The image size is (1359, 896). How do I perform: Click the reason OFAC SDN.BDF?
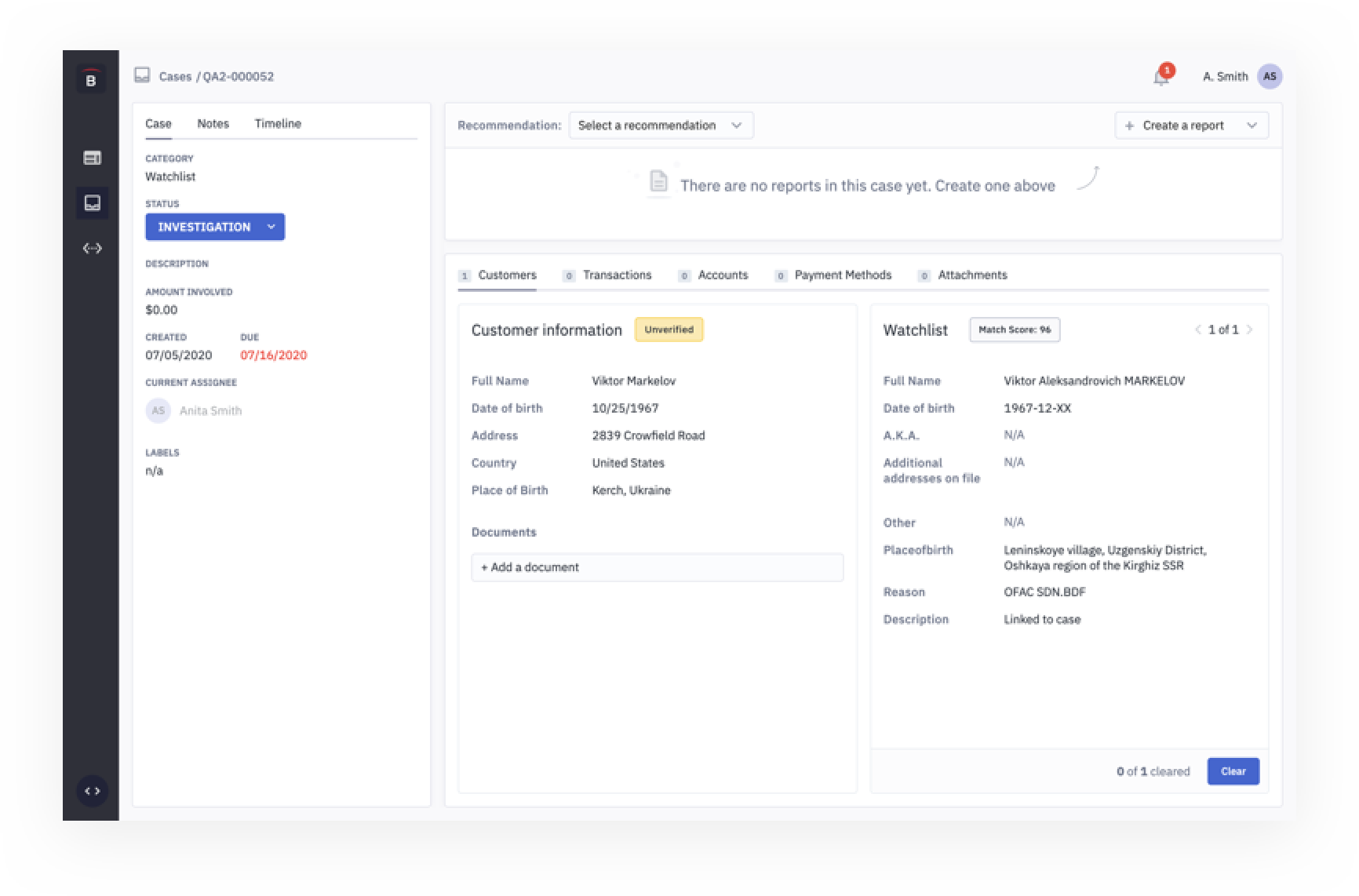(x=1044, y=592)
